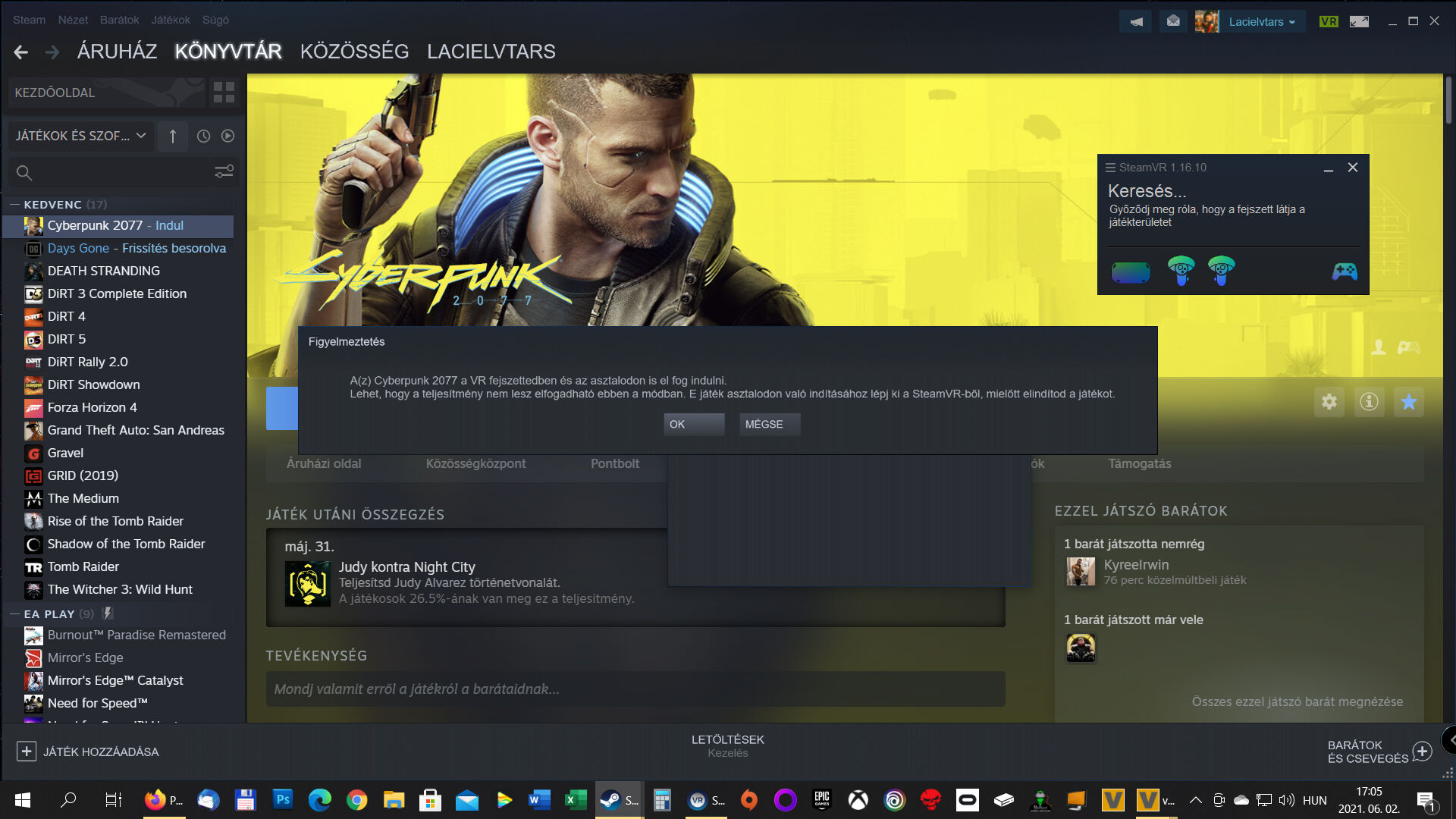Click the library page vertical scrollbar
The width and height of the screenshot is (1456, 819).
1448,100
